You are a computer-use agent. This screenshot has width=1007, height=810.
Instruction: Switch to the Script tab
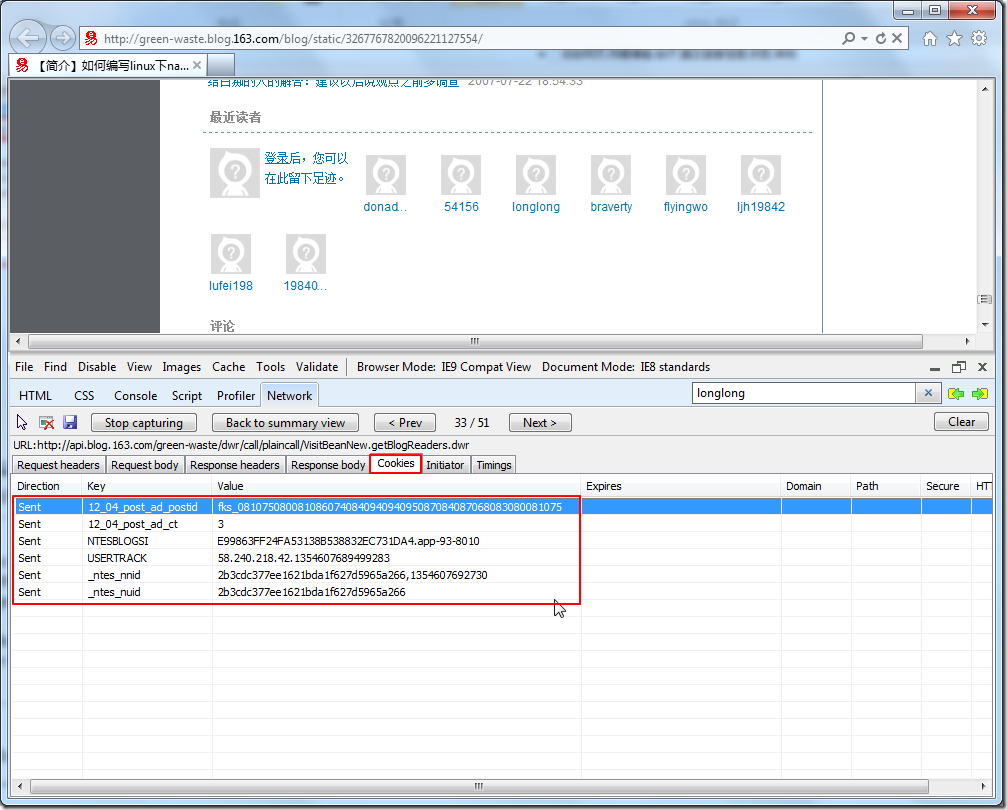click(187, 396)
